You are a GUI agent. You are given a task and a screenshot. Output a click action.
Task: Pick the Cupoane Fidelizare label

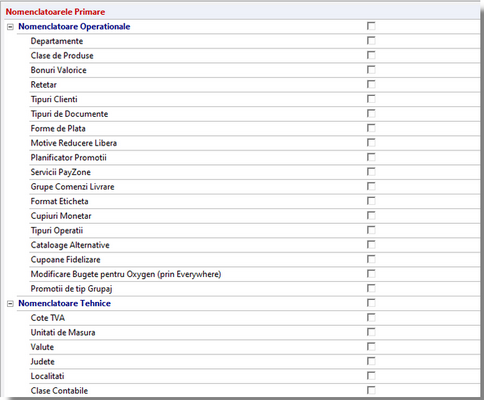(x=65, y=260)
